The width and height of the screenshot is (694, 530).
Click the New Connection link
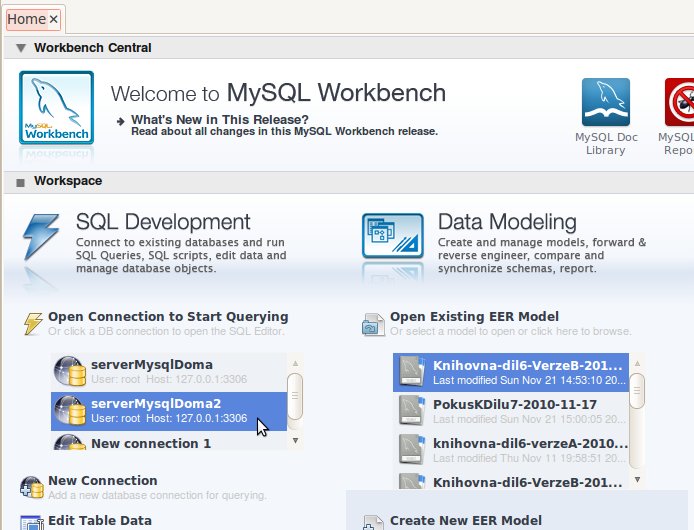click(x=103, y=480)
